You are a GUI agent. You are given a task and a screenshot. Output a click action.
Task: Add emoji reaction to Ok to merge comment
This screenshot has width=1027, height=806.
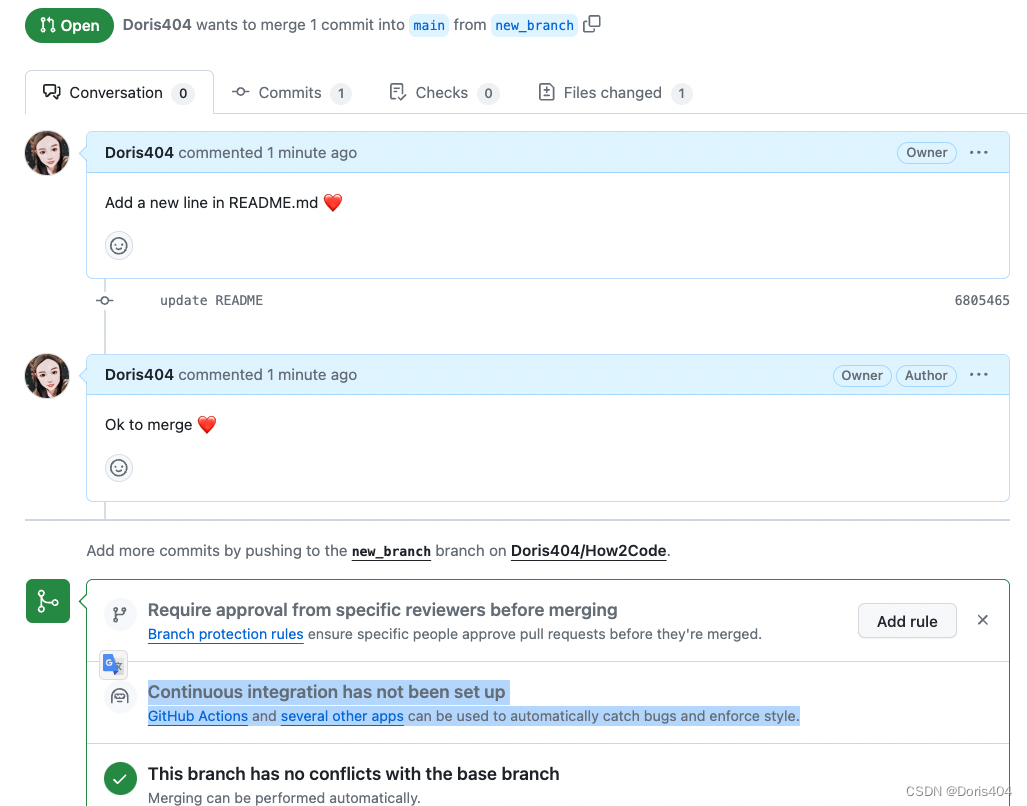pos(119,467)
